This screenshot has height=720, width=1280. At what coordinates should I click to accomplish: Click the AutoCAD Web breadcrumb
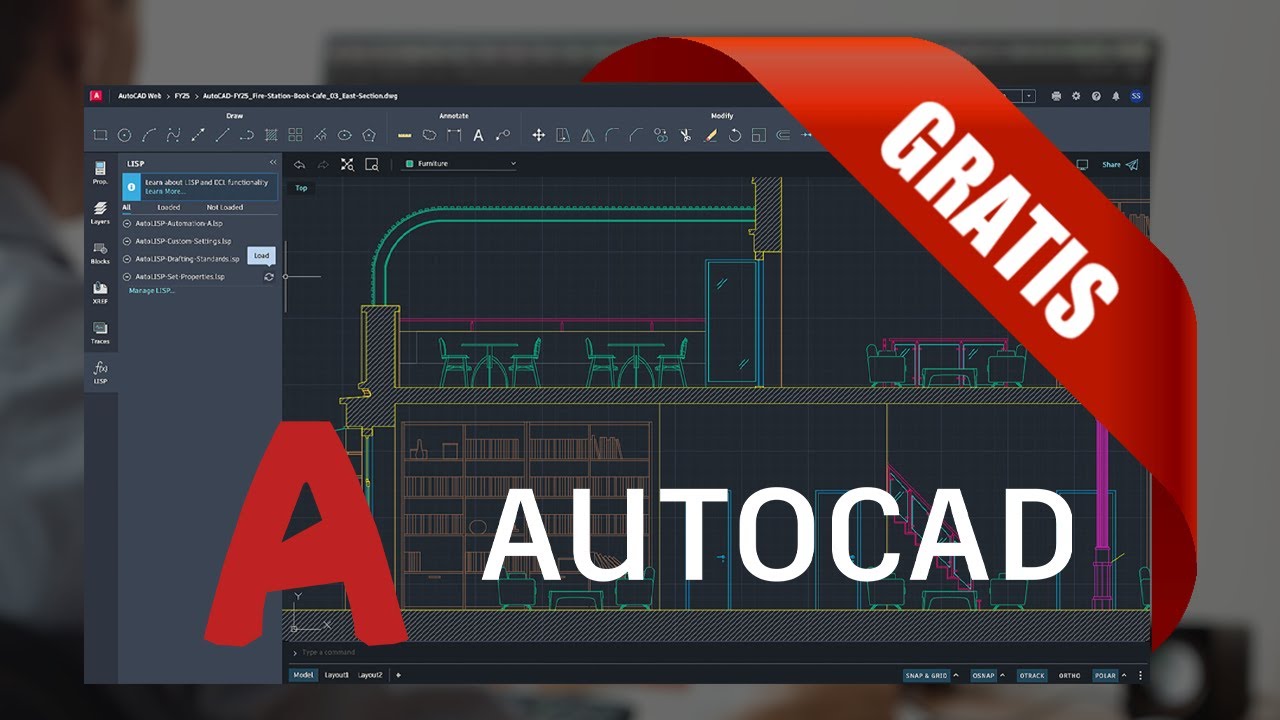pyautogui.click(x=139, y=96)
